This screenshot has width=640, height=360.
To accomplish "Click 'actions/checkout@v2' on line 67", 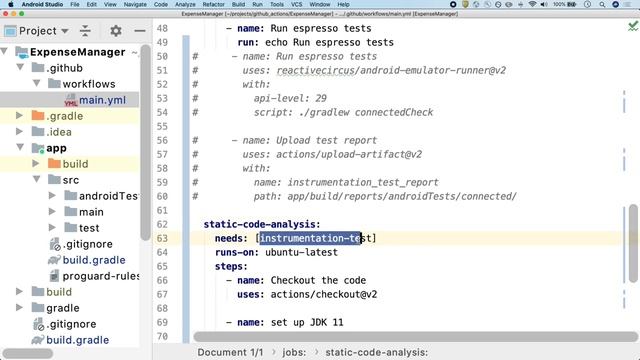I will point(324,294).
